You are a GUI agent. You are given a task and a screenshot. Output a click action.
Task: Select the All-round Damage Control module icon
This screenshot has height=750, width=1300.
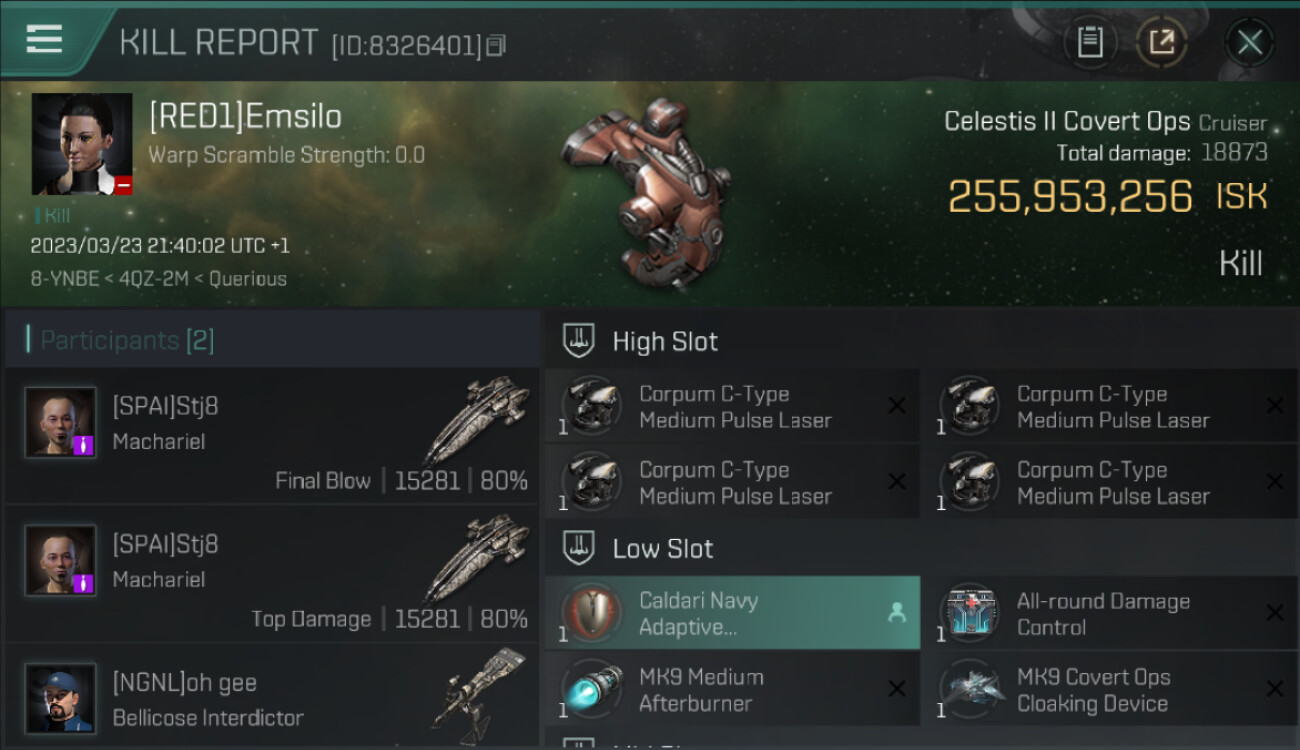pos(969,613)
